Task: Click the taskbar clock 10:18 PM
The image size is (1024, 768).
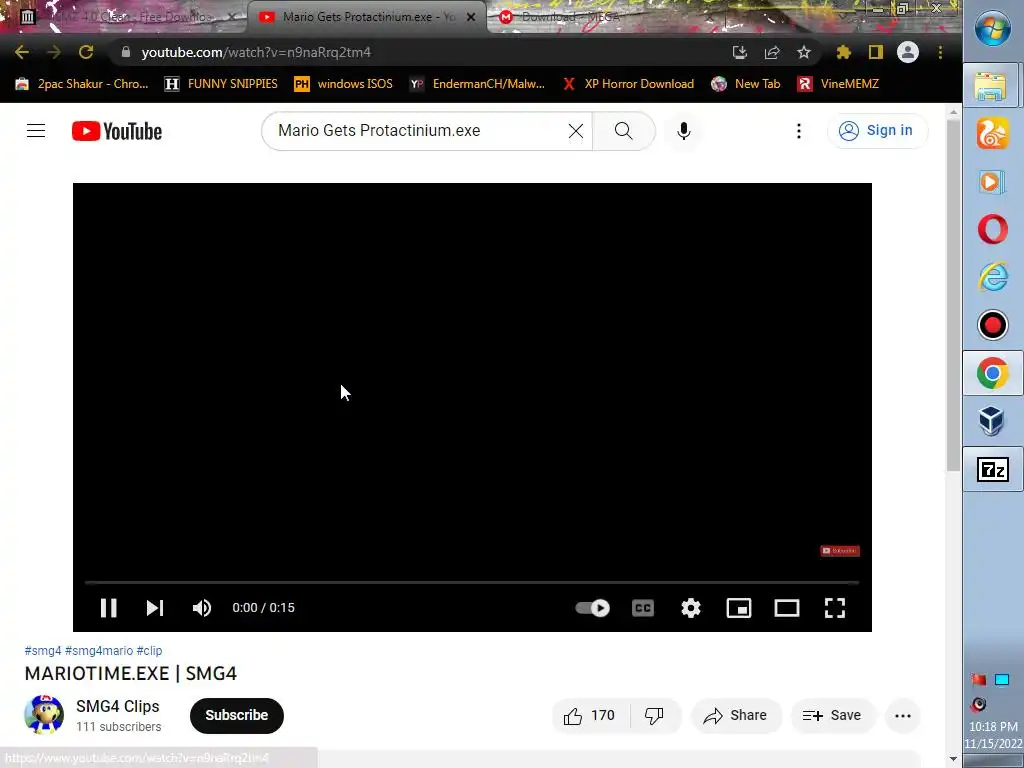Action: 993,726
